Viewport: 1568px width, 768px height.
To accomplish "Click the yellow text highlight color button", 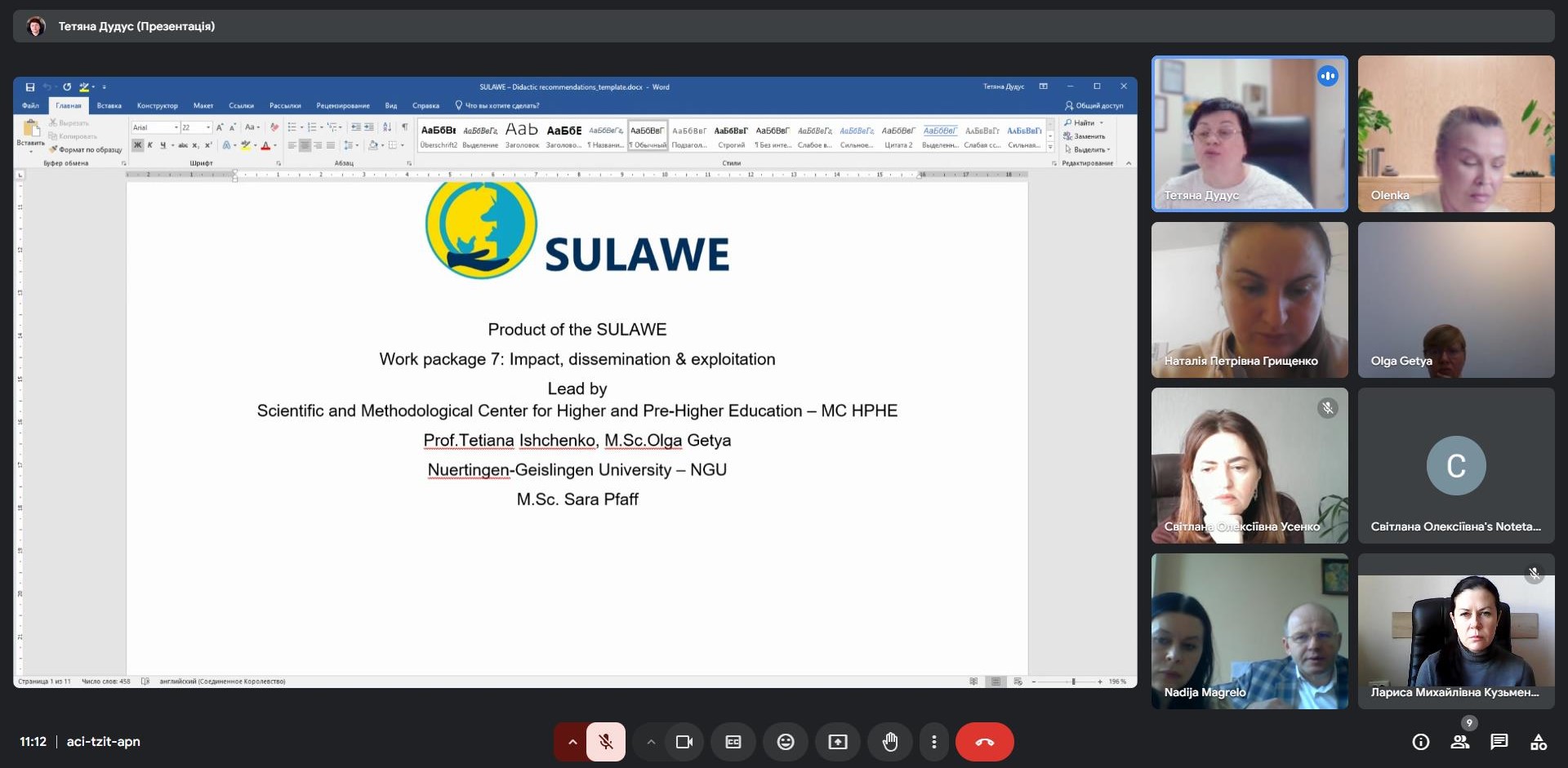I will point(245,145).
